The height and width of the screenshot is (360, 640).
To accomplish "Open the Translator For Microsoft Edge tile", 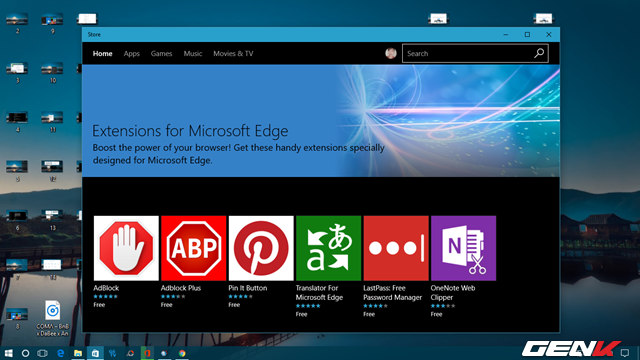I will 329,248.
